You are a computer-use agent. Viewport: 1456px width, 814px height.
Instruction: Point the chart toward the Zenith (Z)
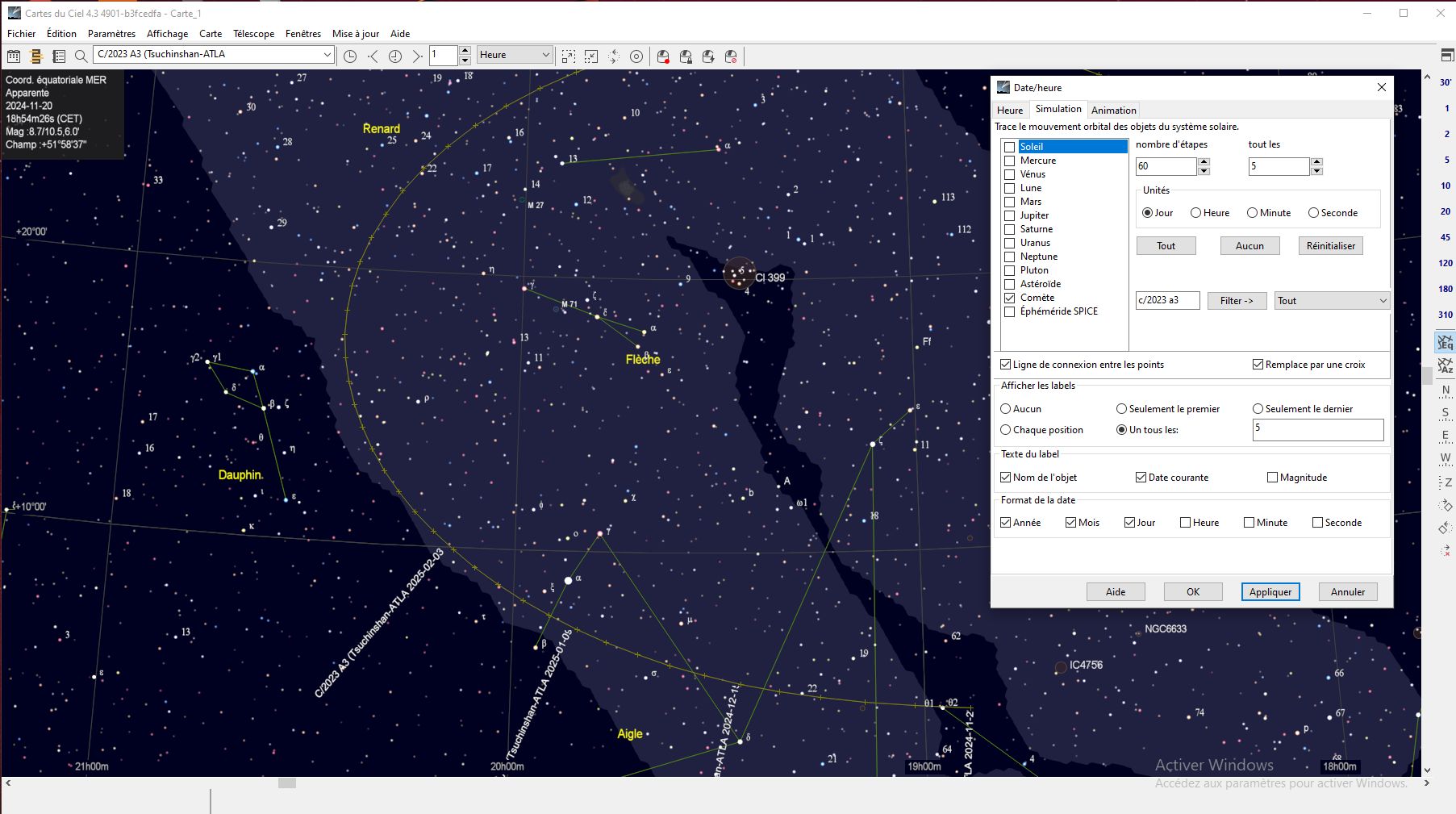point(1446,482)
